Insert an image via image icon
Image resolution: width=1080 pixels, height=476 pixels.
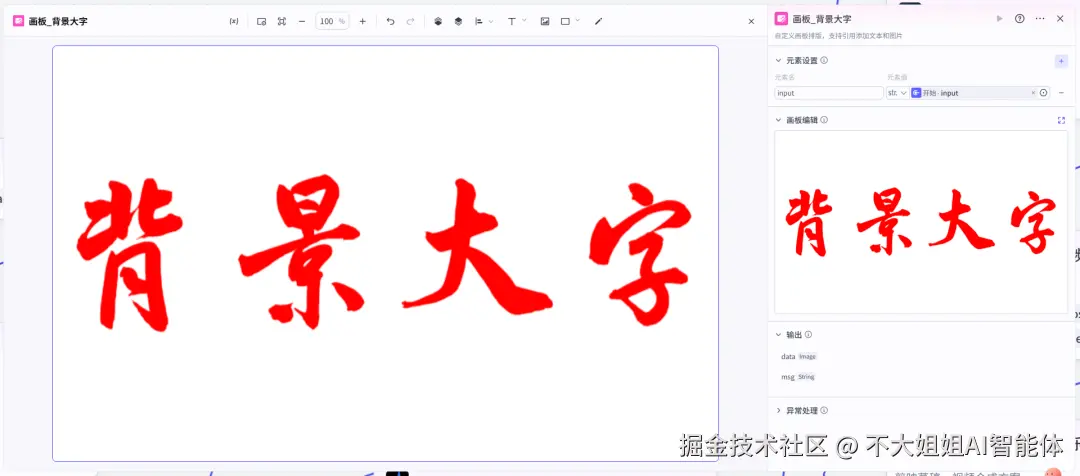545,21
